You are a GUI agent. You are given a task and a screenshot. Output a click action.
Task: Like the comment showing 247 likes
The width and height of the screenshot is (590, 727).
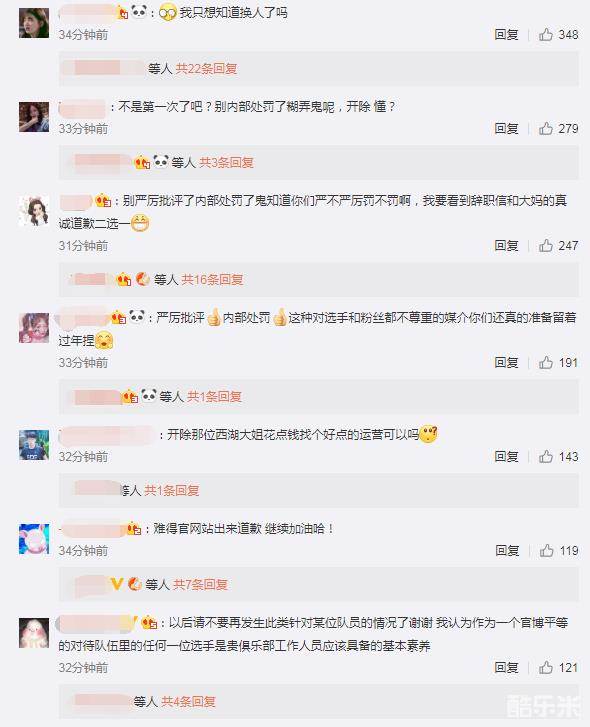546,245
